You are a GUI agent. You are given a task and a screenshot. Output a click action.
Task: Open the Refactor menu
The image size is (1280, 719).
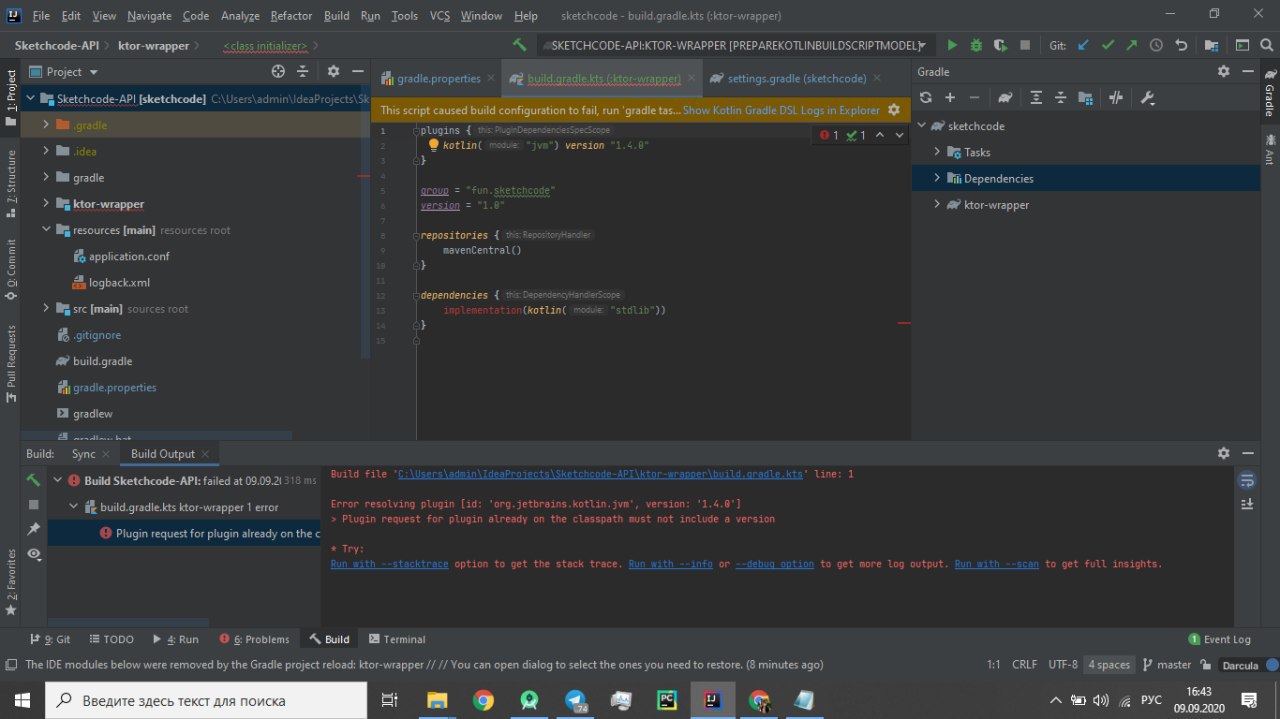click(x=291, y=15)
